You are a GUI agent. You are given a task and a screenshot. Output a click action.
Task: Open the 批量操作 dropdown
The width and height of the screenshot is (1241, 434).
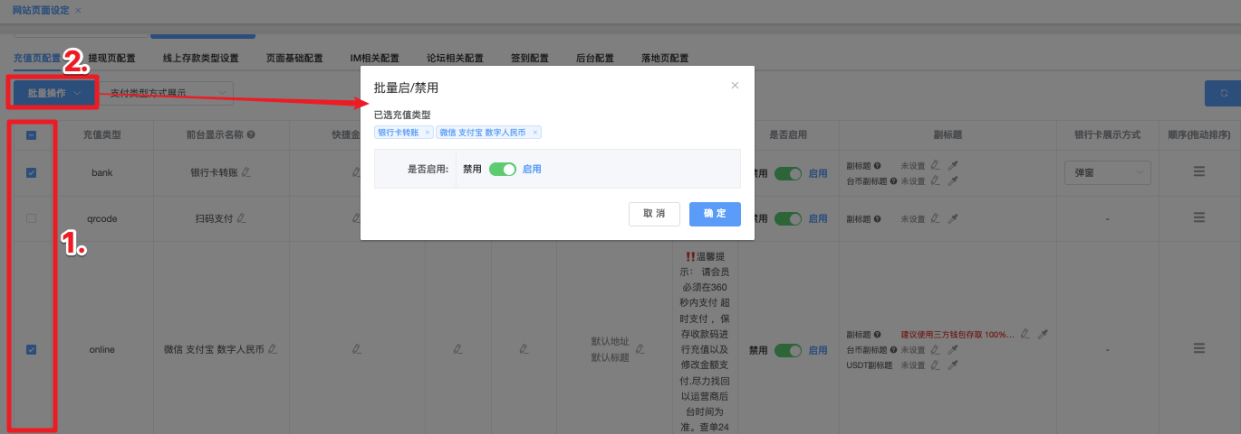54,93
